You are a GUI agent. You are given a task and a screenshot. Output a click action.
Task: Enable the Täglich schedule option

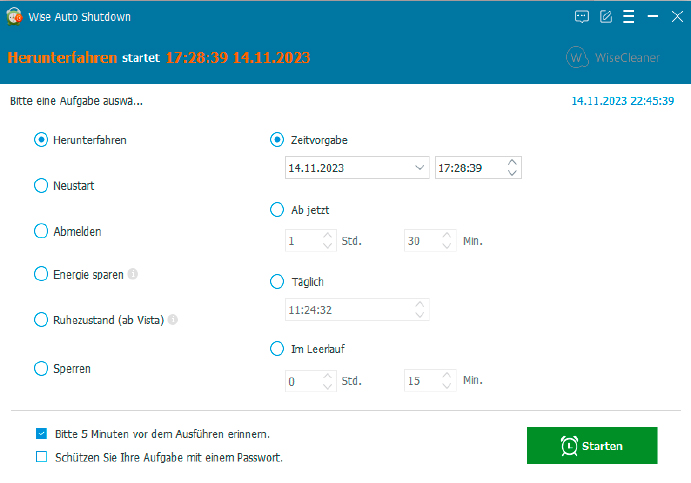[x=277, y=282]
